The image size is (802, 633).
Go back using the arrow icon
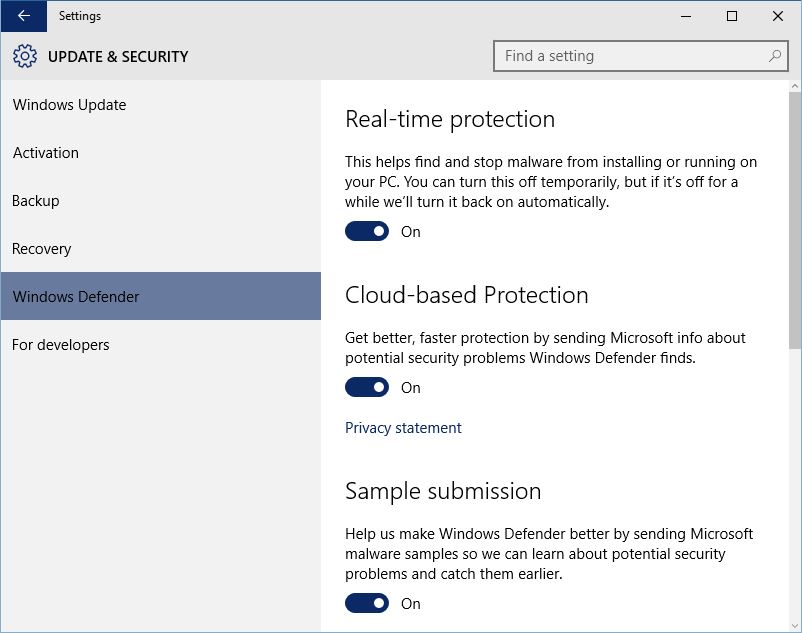click(x=24, y=16)
